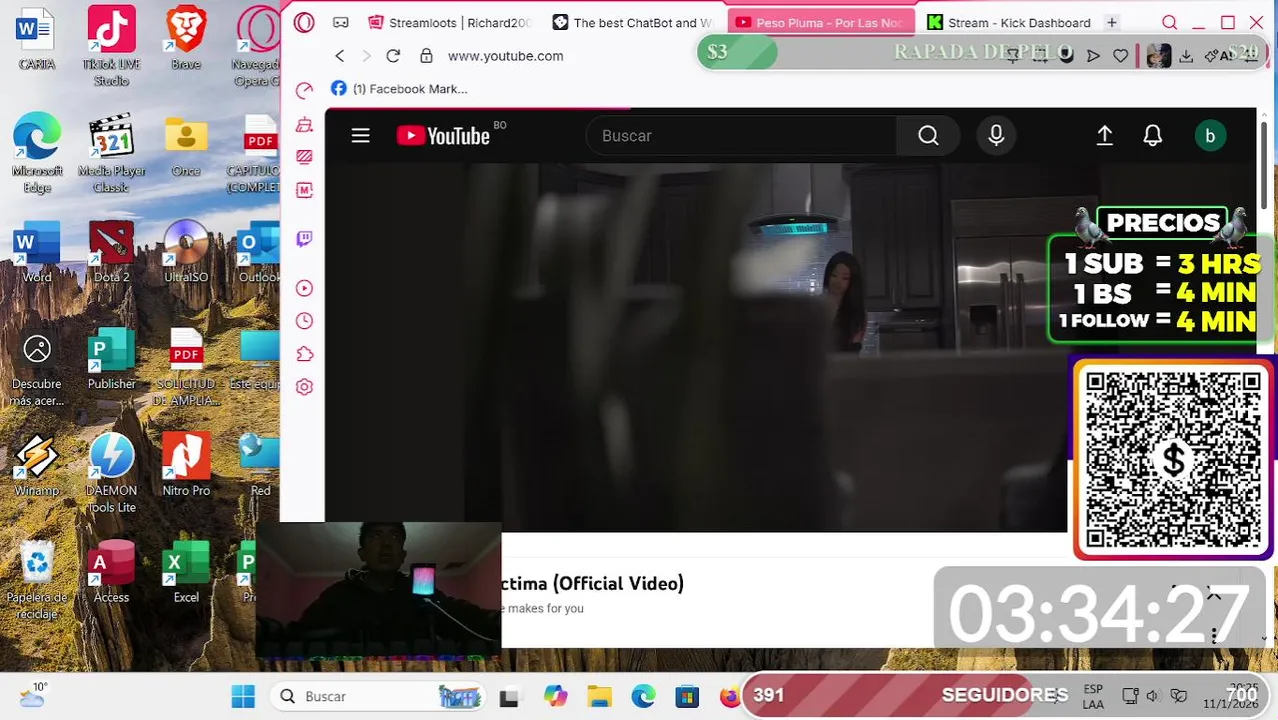This screenshot has width=1278, height=720.
Task: Open Descubre más acerca desktop icon
Action: pyautogui.click(x=37, y=369)
